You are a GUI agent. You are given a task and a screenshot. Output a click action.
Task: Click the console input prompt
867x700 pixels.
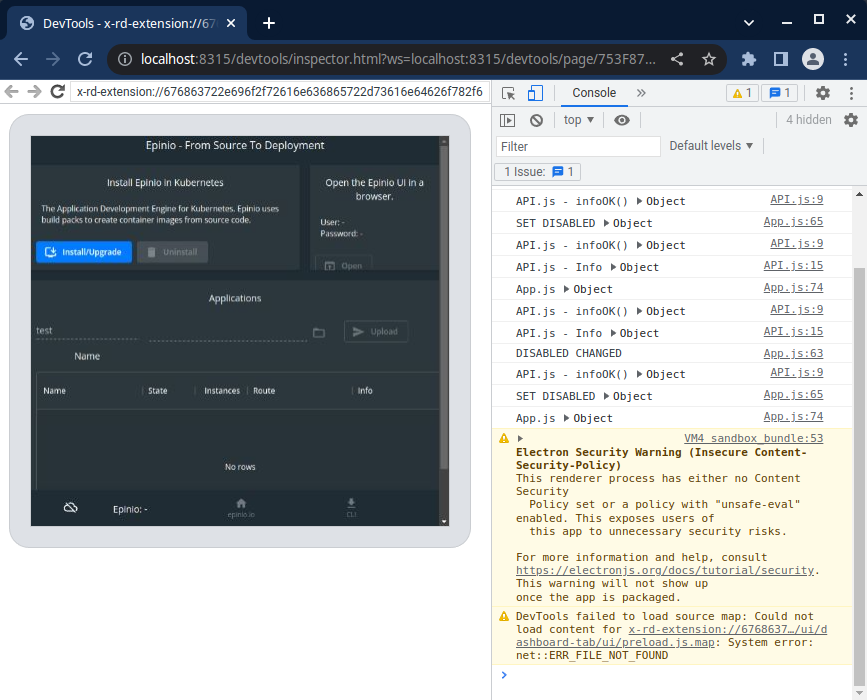click(675, 675)
